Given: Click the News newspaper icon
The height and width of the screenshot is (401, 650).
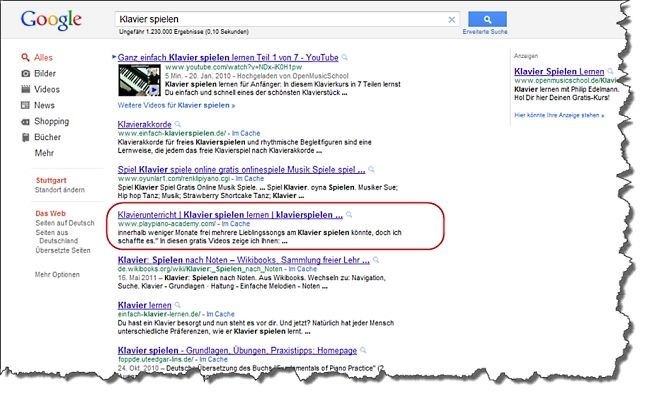Looking at the screenshot, I should (x=25, y=105).
